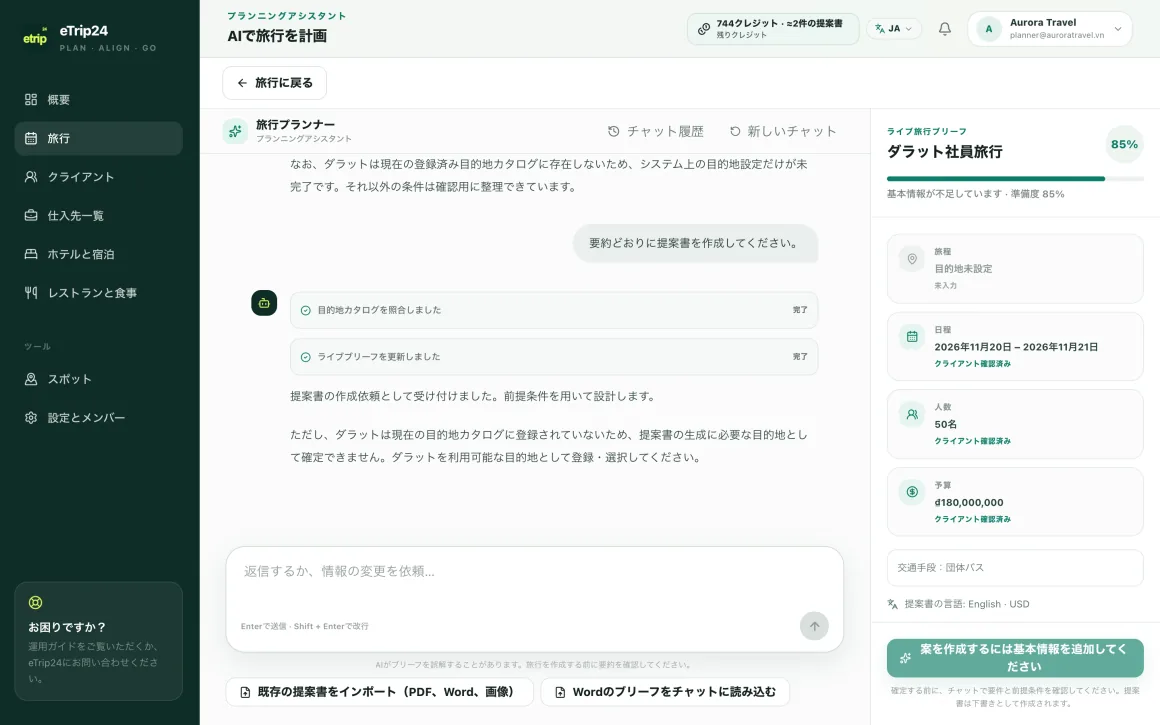
Task: Click the briefcase icon beside 仕入先一覧
Action: [31, 215]
